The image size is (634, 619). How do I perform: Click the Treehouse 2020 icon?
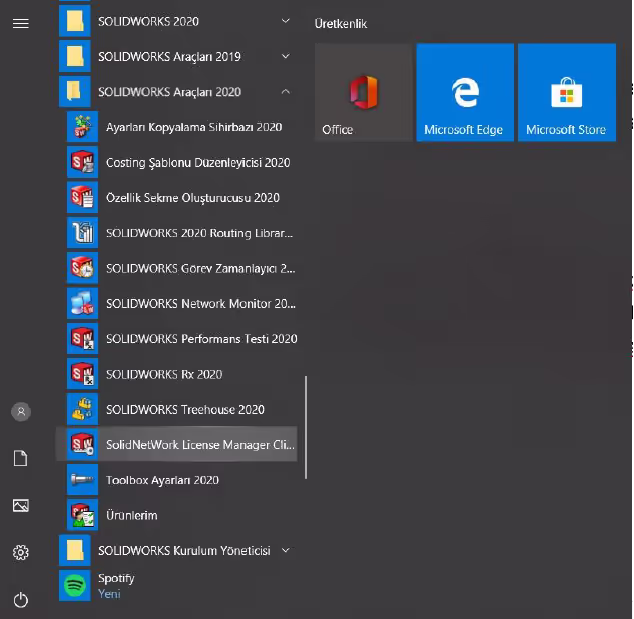pos(82,409)
